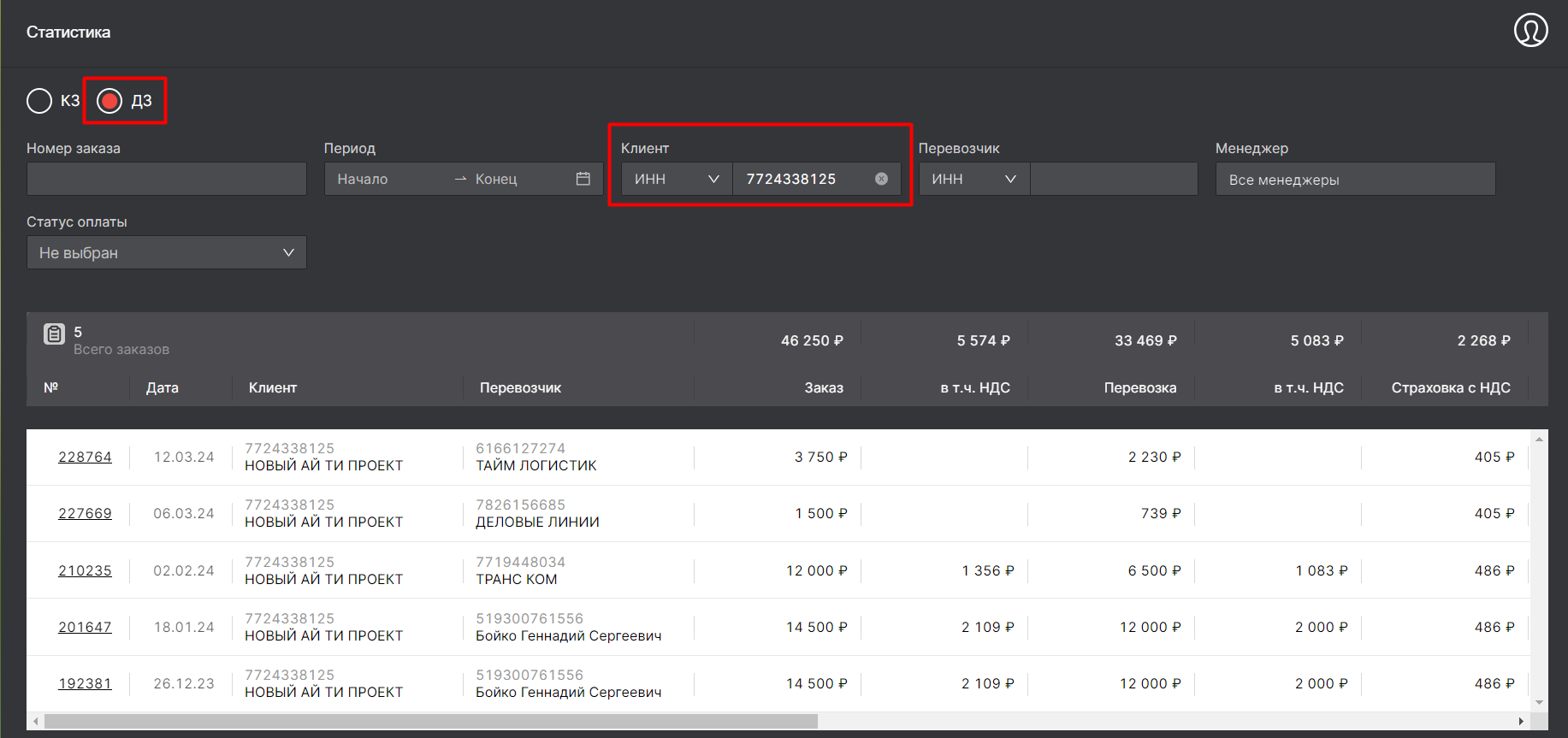Click the total order sum 46 250 ₽
This screenshot has width=1568, height=738.
click(x=812, y=340)
